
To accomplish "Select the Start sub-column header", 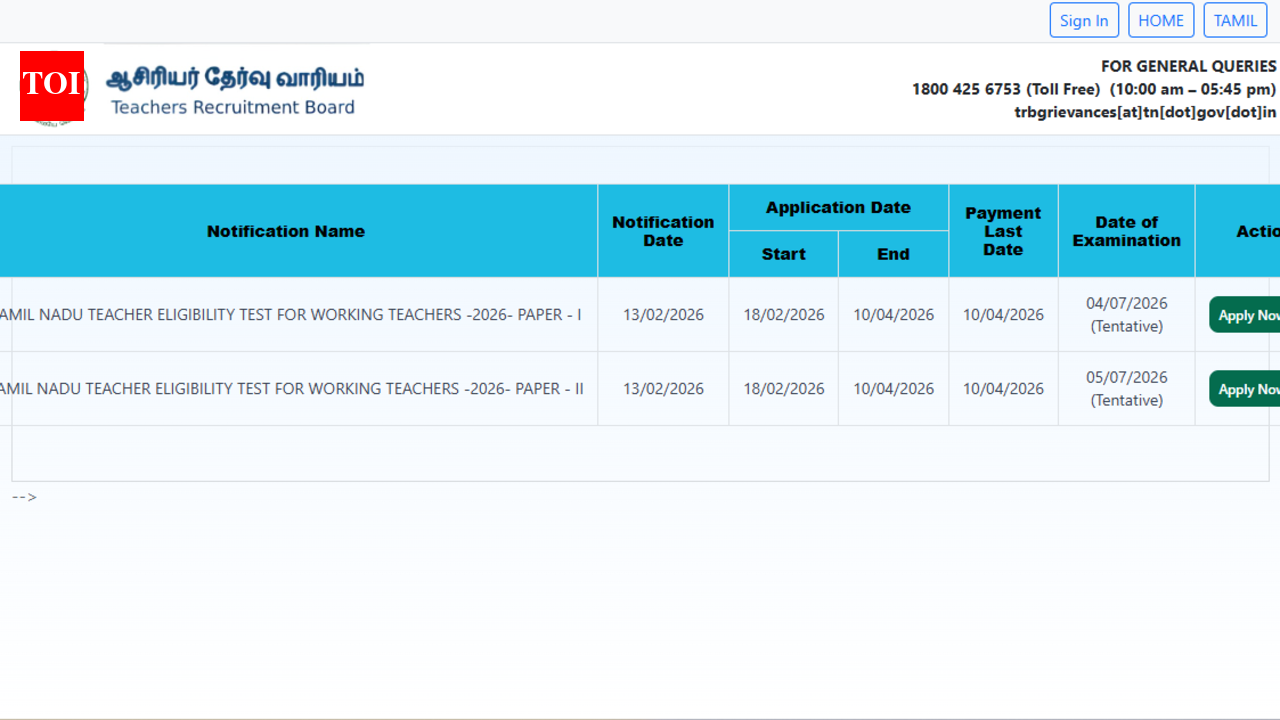I will pos(783,254).
